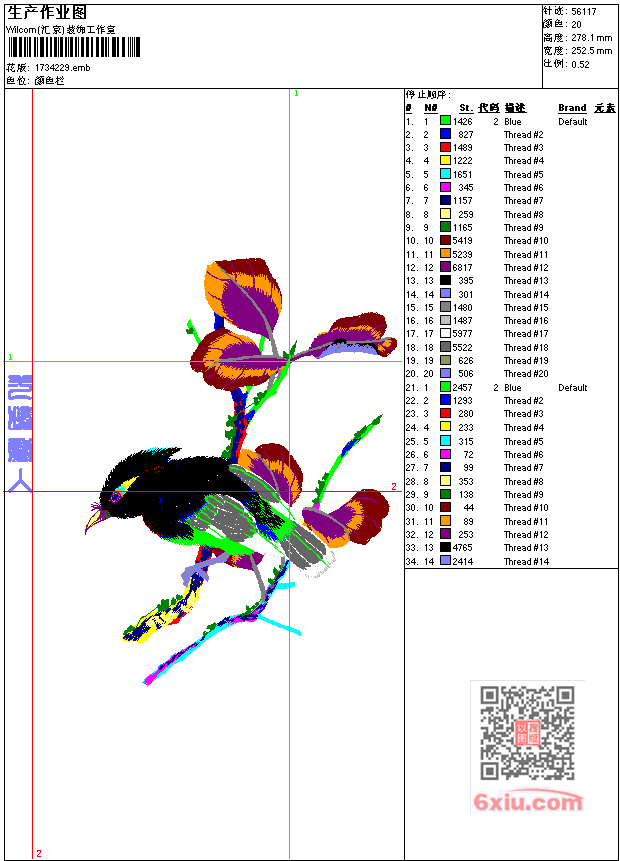Click the label Thread #19
Screen dimensions: 620x861
pyautogui.click(x=526, y=361)
